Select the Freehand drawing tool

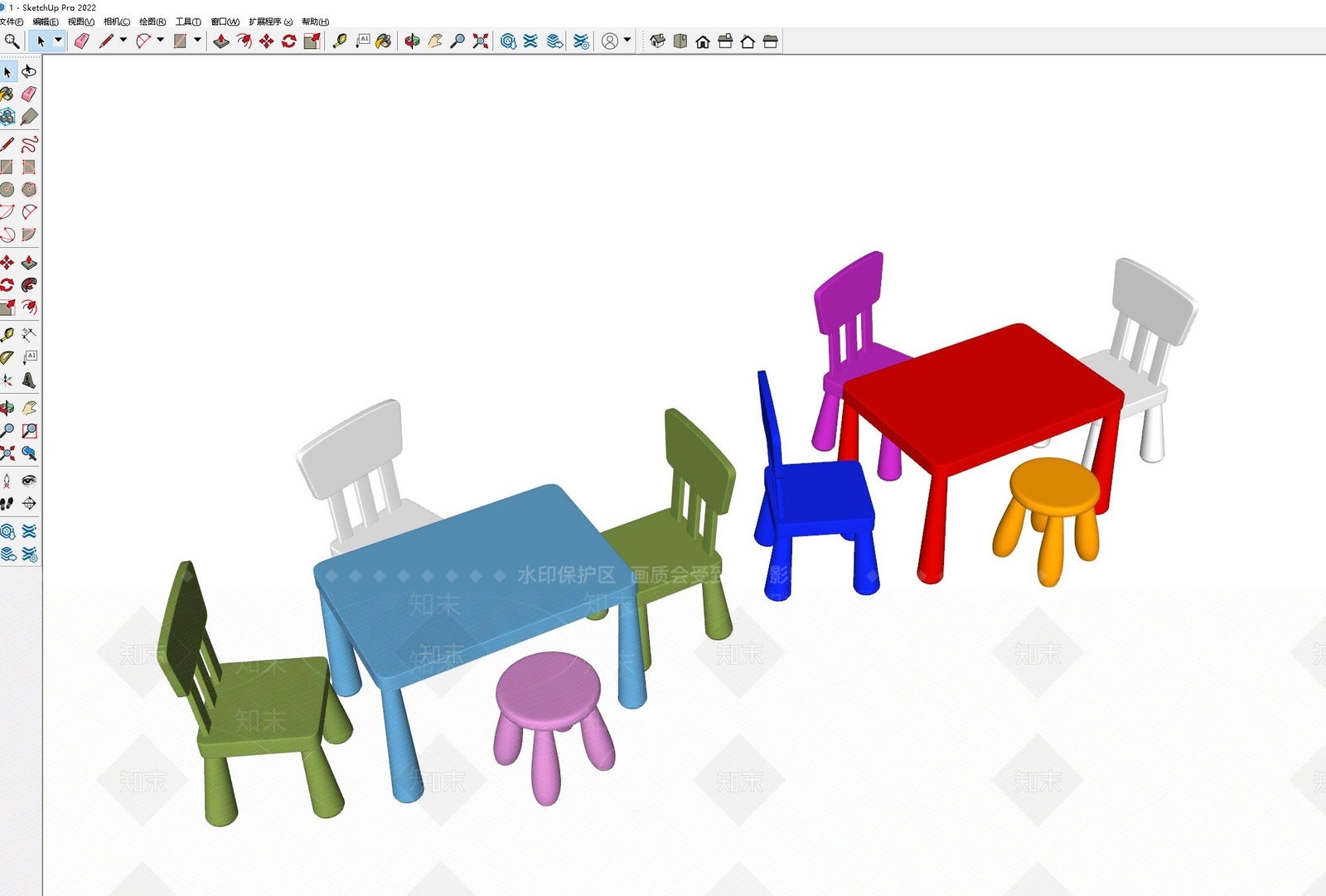point(29,144)
